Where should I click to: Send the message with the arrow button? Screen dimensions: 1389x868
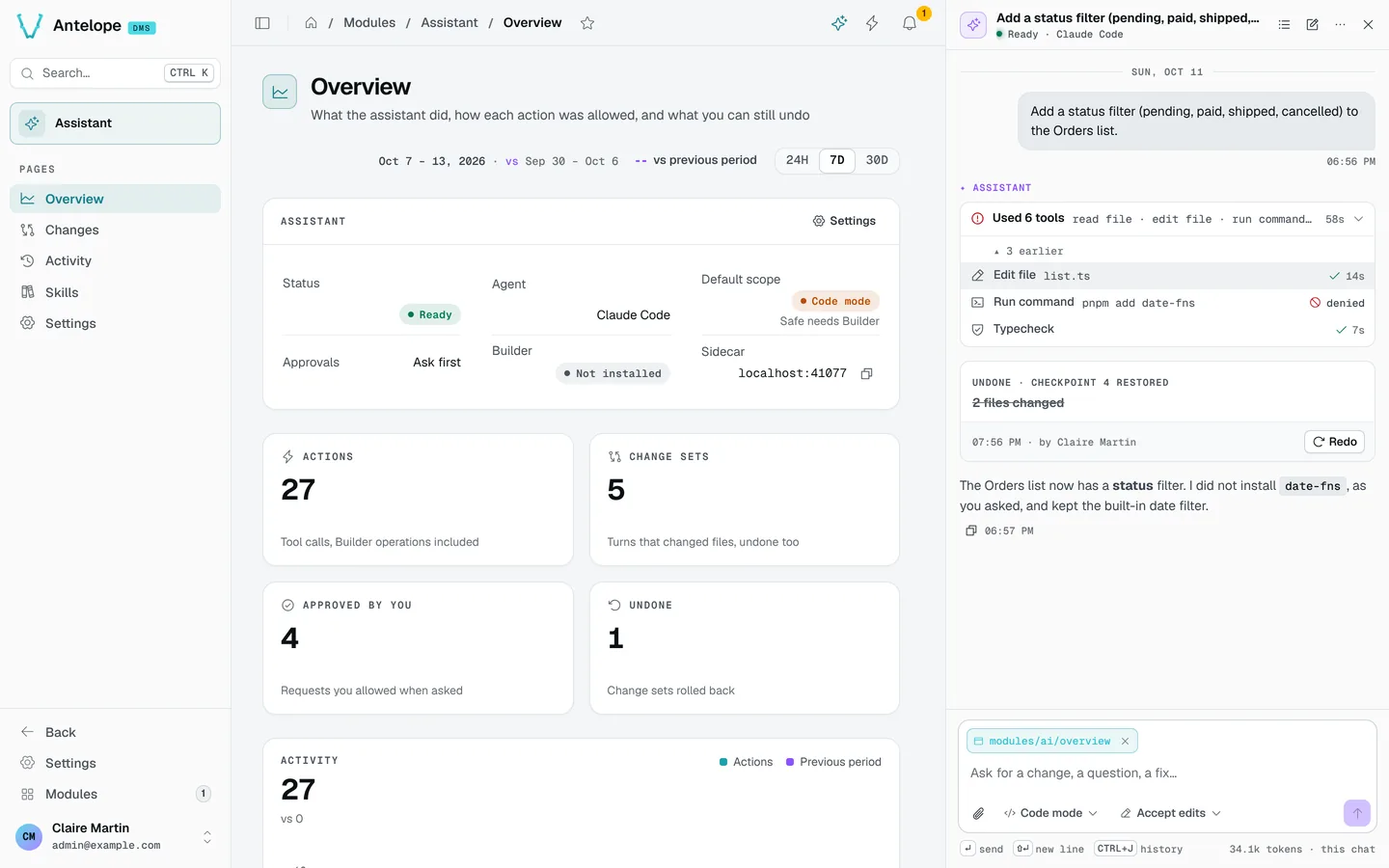(1356, 813)
